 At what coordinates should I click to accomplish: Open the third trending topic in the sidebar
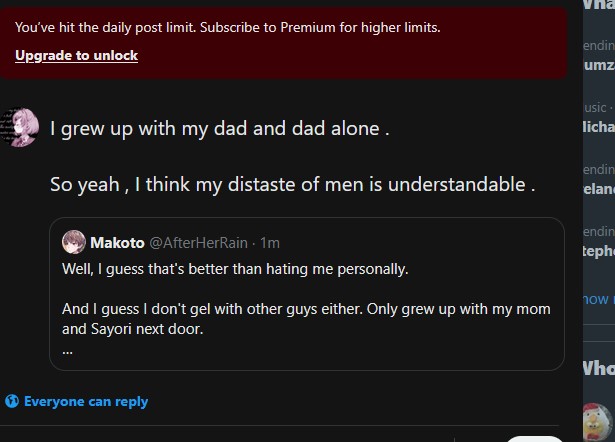click(599, 180)
